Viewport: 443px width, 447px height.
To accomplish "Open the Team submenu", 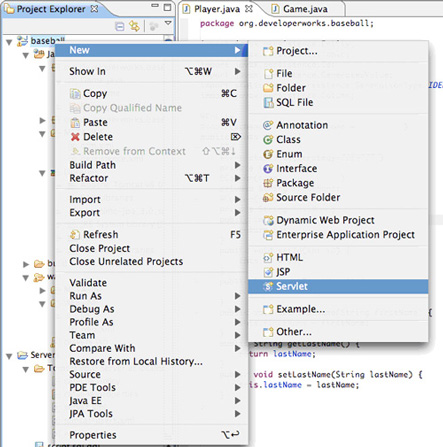I will (151, 335).
